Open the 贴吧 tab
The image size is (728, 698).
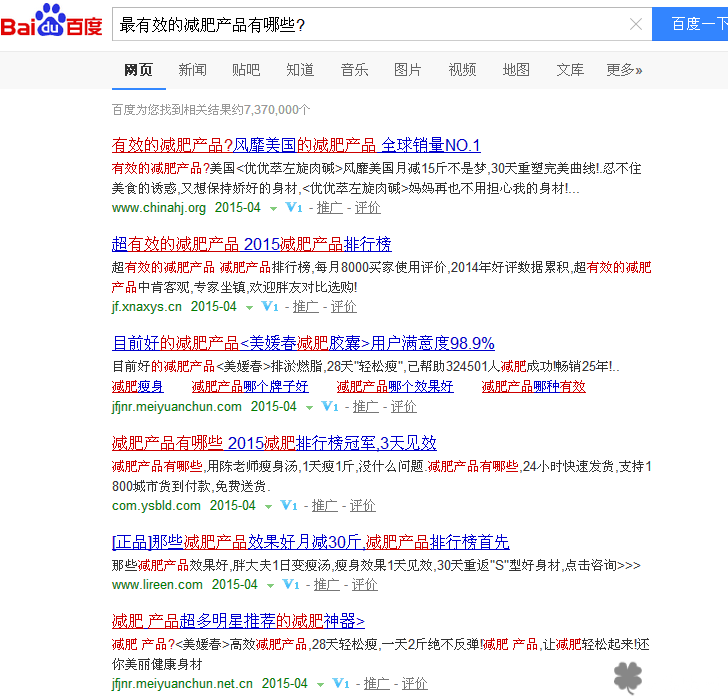tap(246, 70)
